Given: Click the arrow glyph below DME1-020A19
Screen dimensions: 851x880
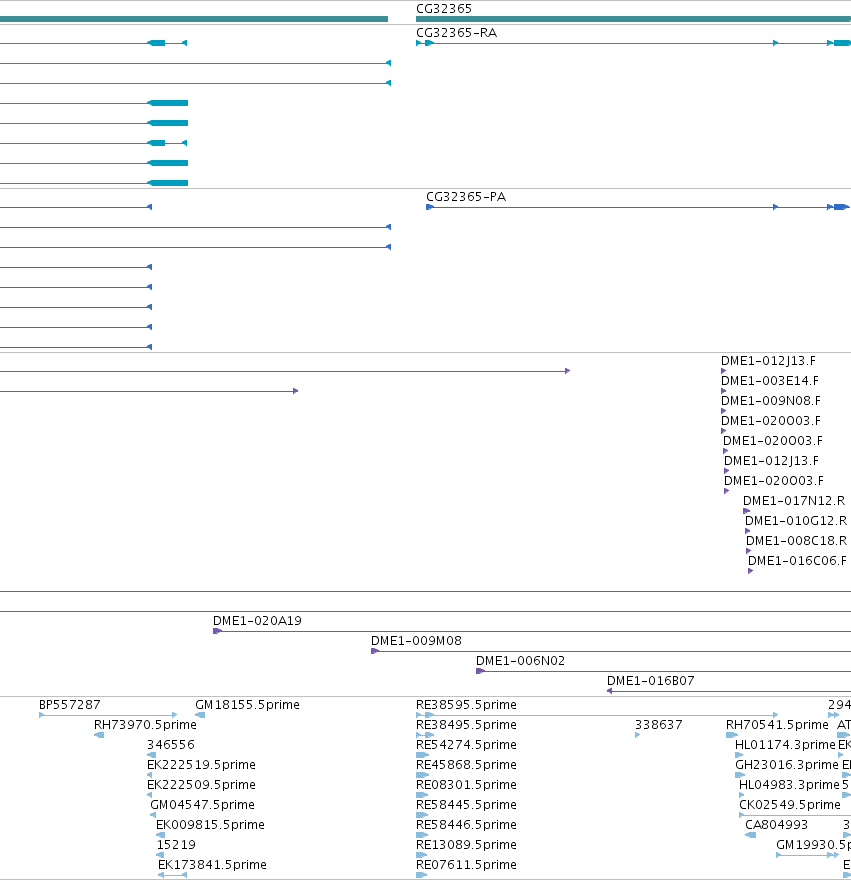Looking at the screenshot, I should click(x=217, y=631).
